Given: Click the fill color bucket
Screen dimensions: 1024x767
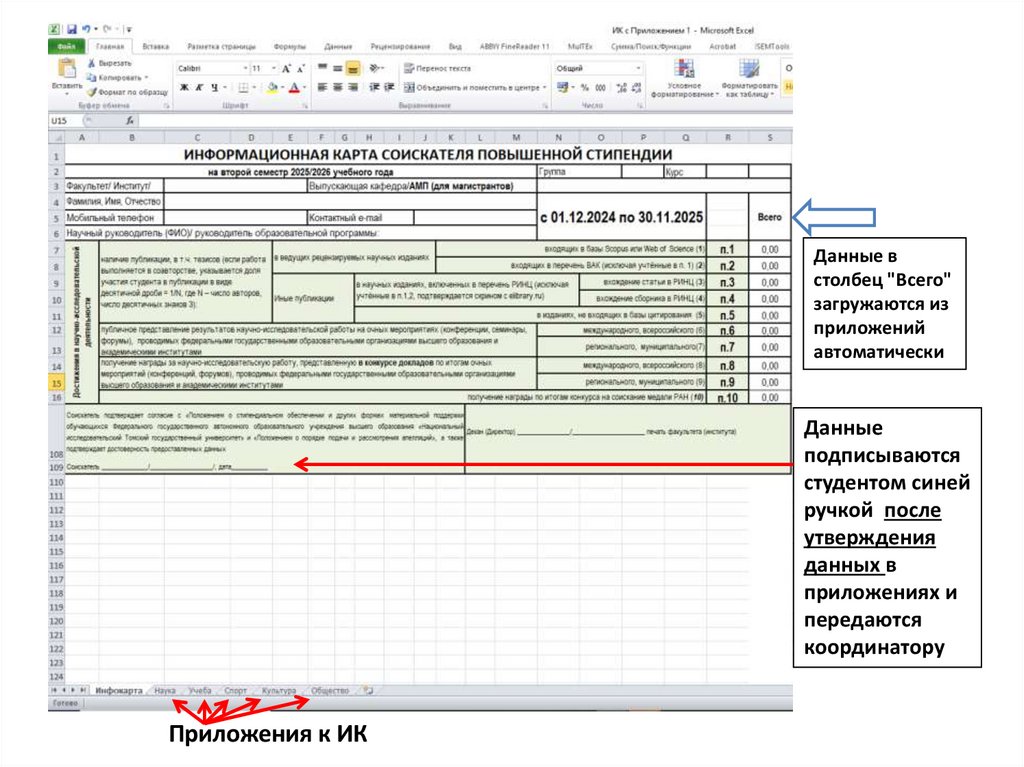Looking at the screenshot, I should tap(272, 88).
